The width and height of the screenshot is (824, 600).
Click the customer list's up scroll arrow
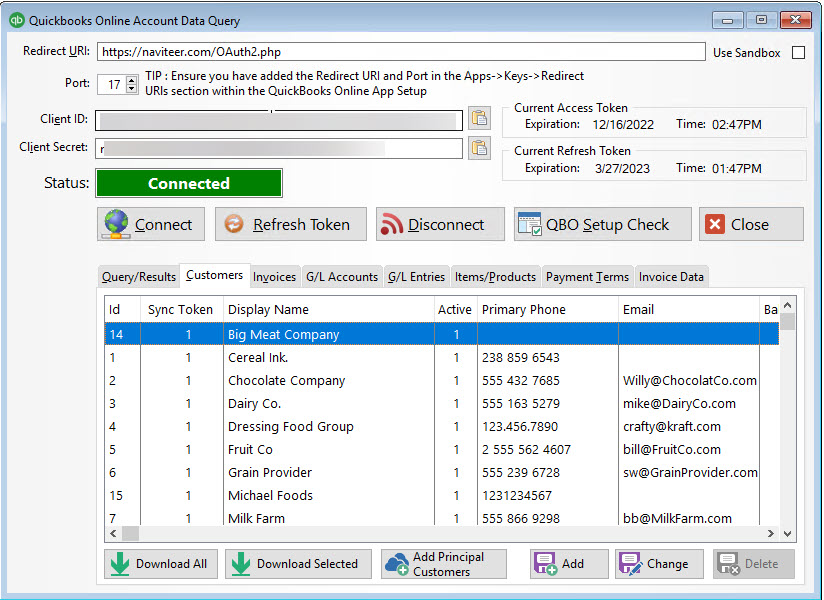tap(787, 305)
